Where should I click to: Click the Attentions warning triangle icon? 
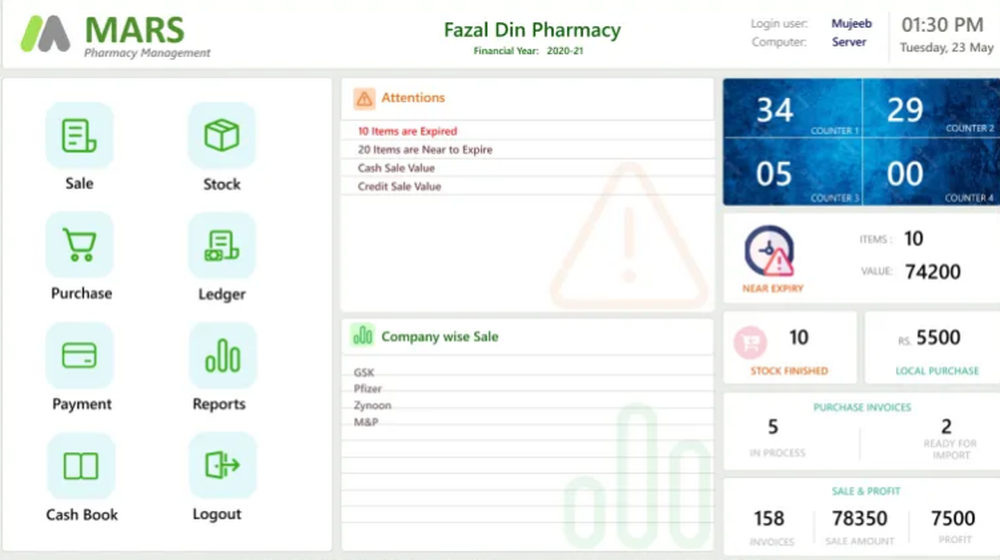[364, 99]
